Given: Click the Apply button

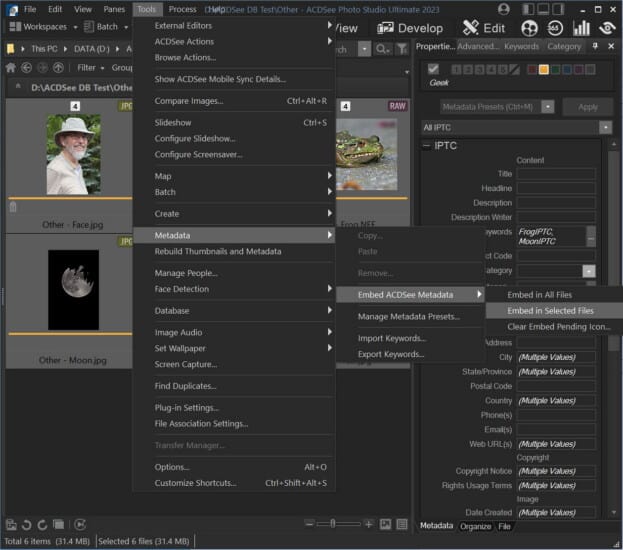Looking at the screenshot, I should (x=588, y=106).
